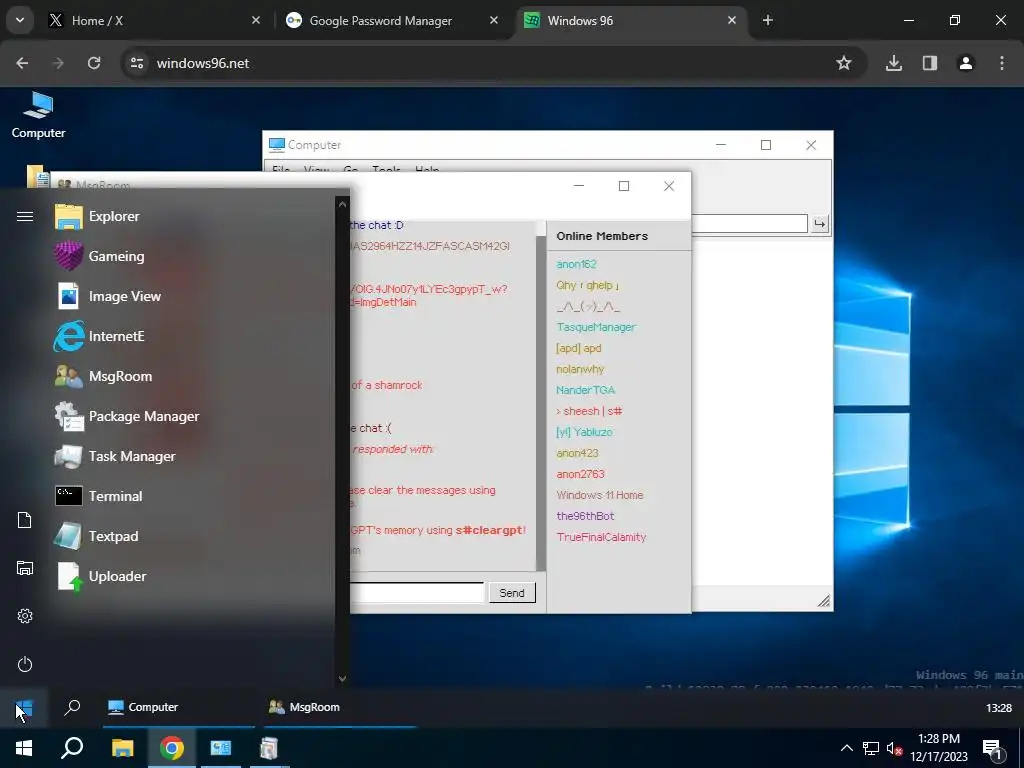1024x768 pixels.
Task: Select member TrueFinalCalamity
Action: pos(601,537)
